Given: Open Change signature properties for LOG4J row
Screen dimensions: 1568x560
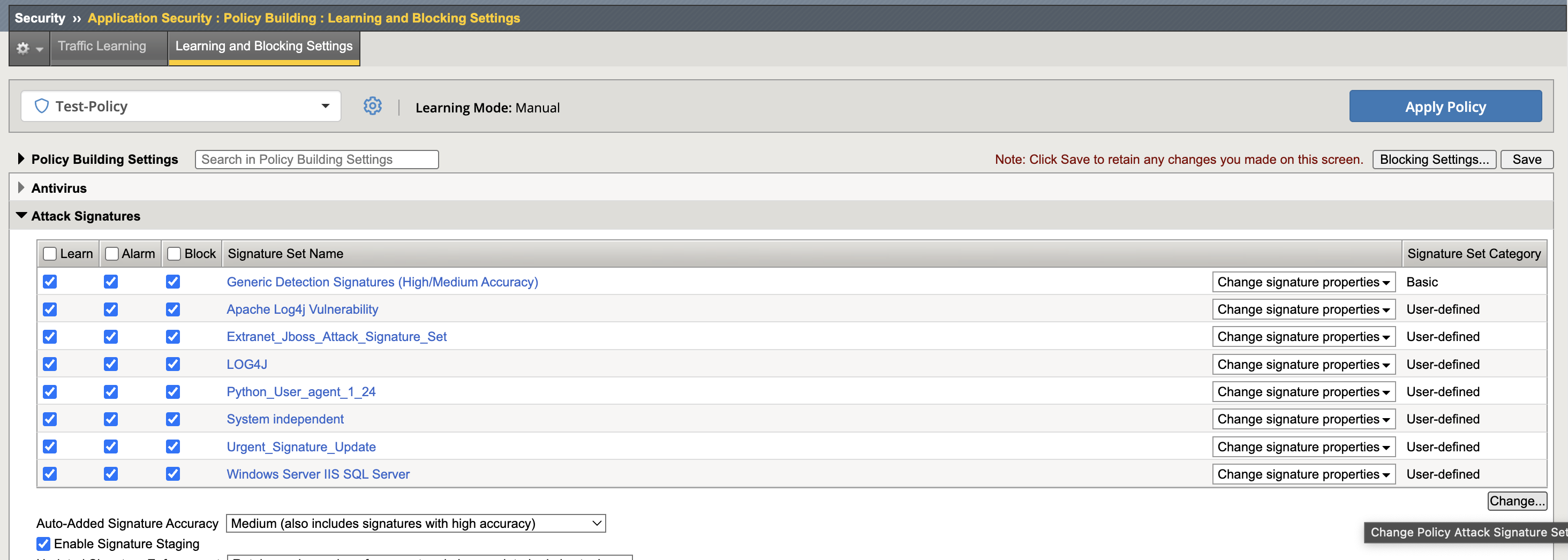Looking at the screenshot, I should click(1303, 364).
